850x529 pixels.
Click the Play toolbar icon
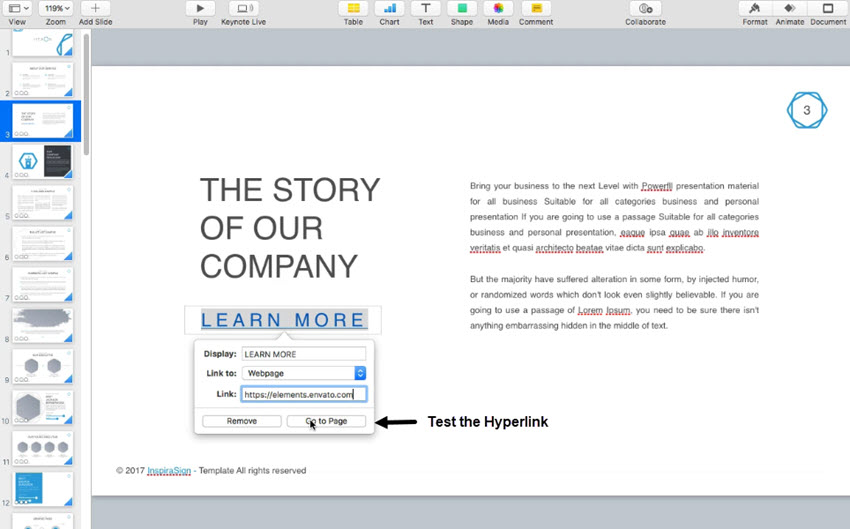click(200, 8)
